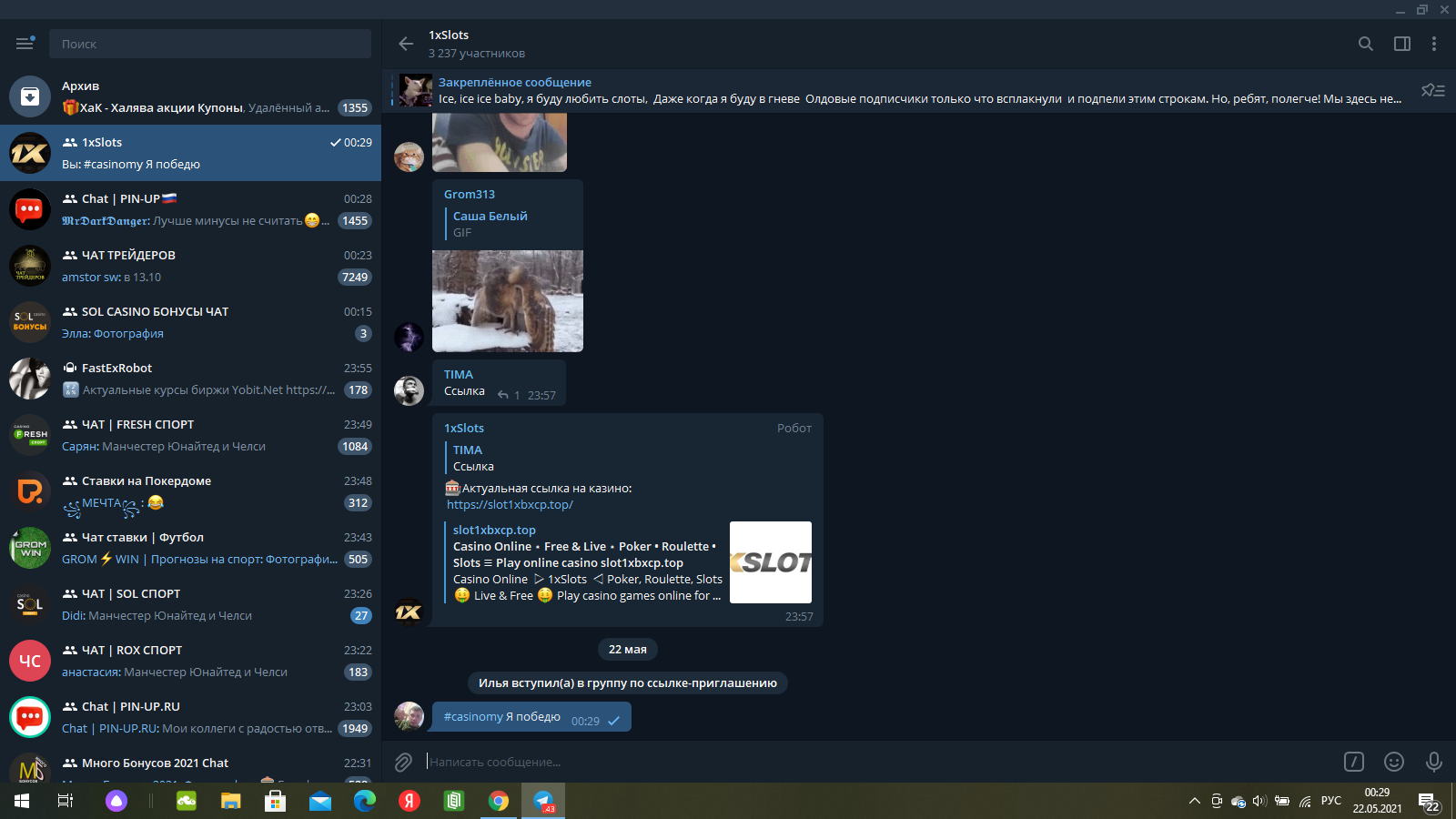Viewport: 1456px width, 819px height.
Task: Open Chat | PIN-UP conversation with 1455 unread
Action: 191,209
